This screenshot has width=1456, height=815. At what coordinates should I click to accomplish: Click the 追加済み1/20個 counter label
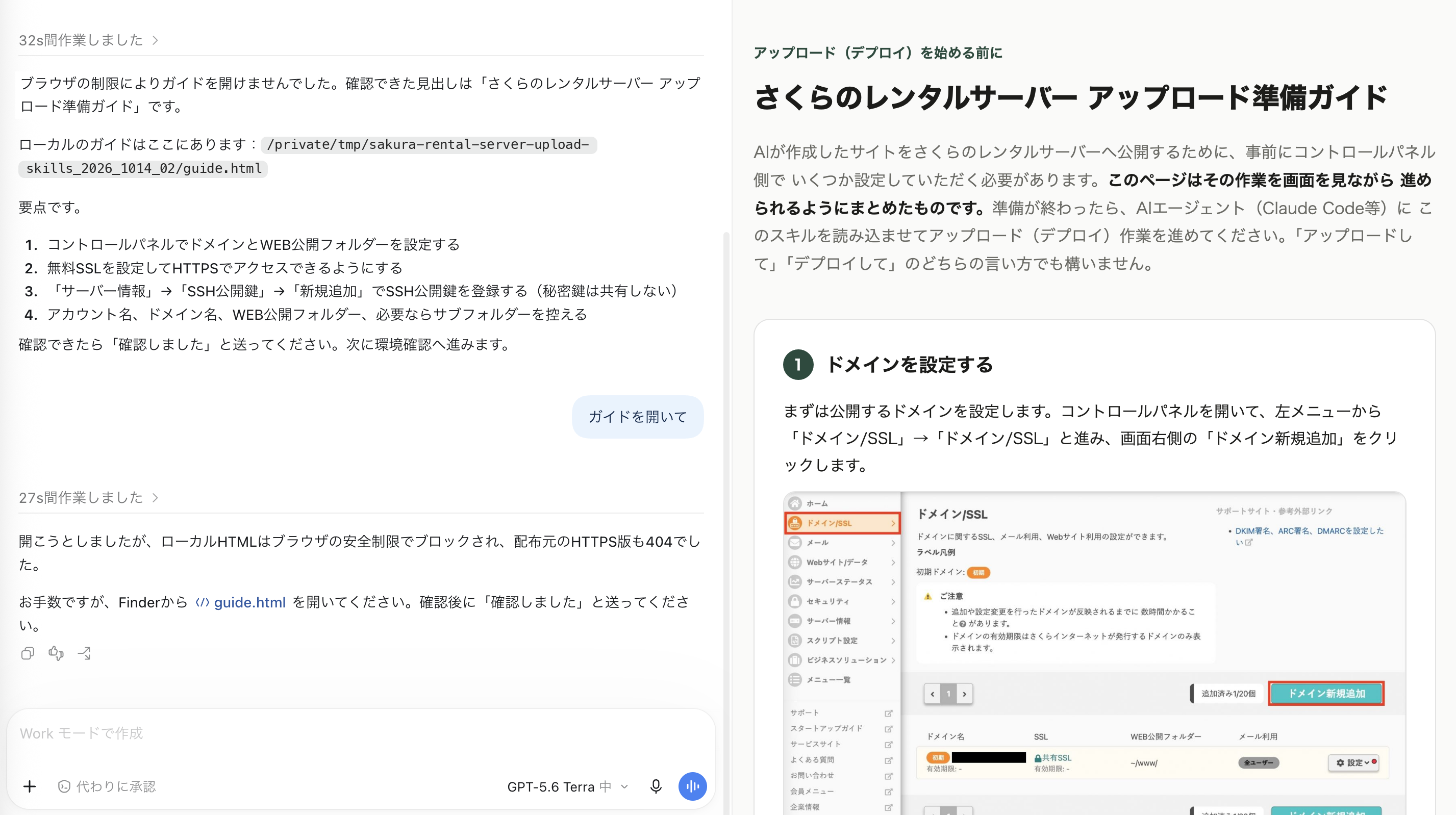[x=1227, y=694]
